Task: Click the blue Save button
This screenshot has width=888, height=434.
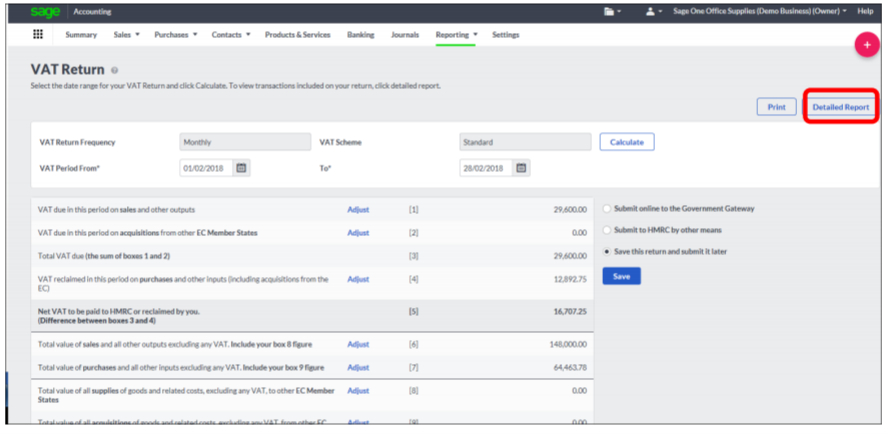Action: pyautogui.click(x=621, y=276)
